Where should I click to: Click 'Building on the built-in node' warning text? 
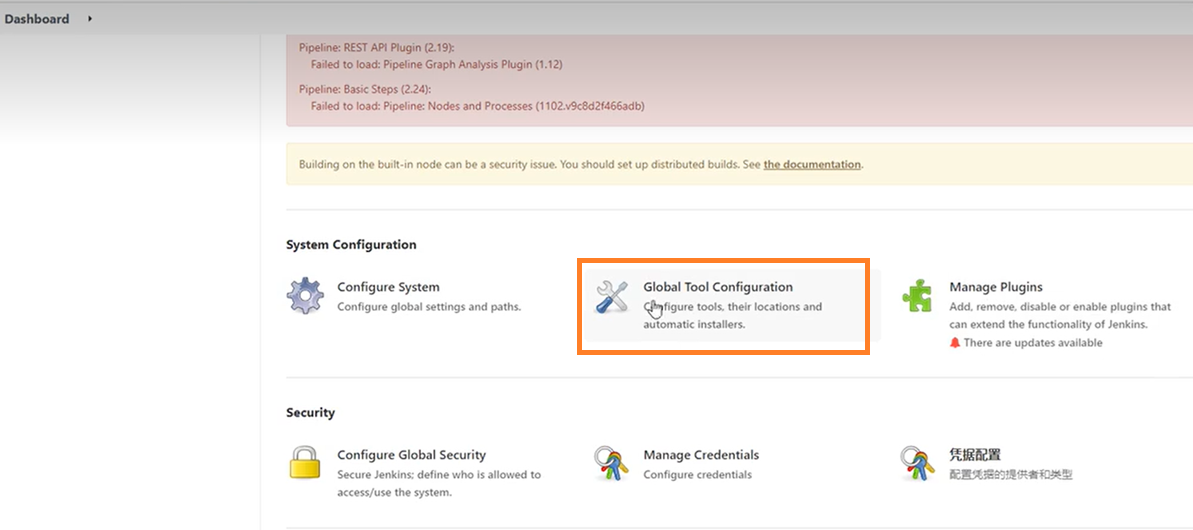pyautogui.click(x=581, y=164)
